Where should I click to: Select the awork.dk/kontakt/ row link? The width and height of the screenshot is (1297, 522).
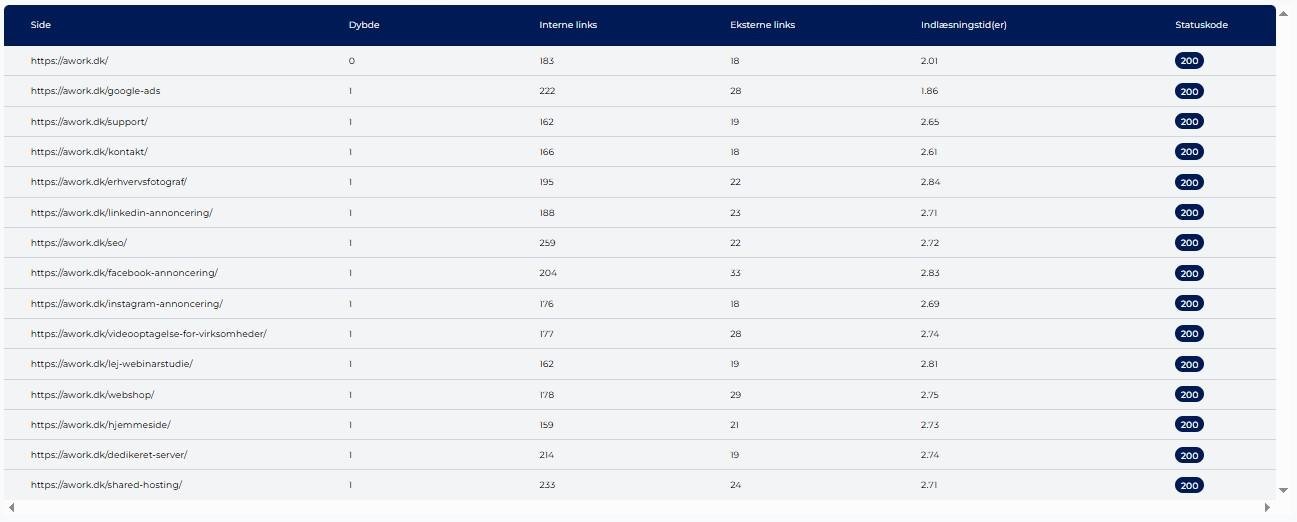[89, 152]
